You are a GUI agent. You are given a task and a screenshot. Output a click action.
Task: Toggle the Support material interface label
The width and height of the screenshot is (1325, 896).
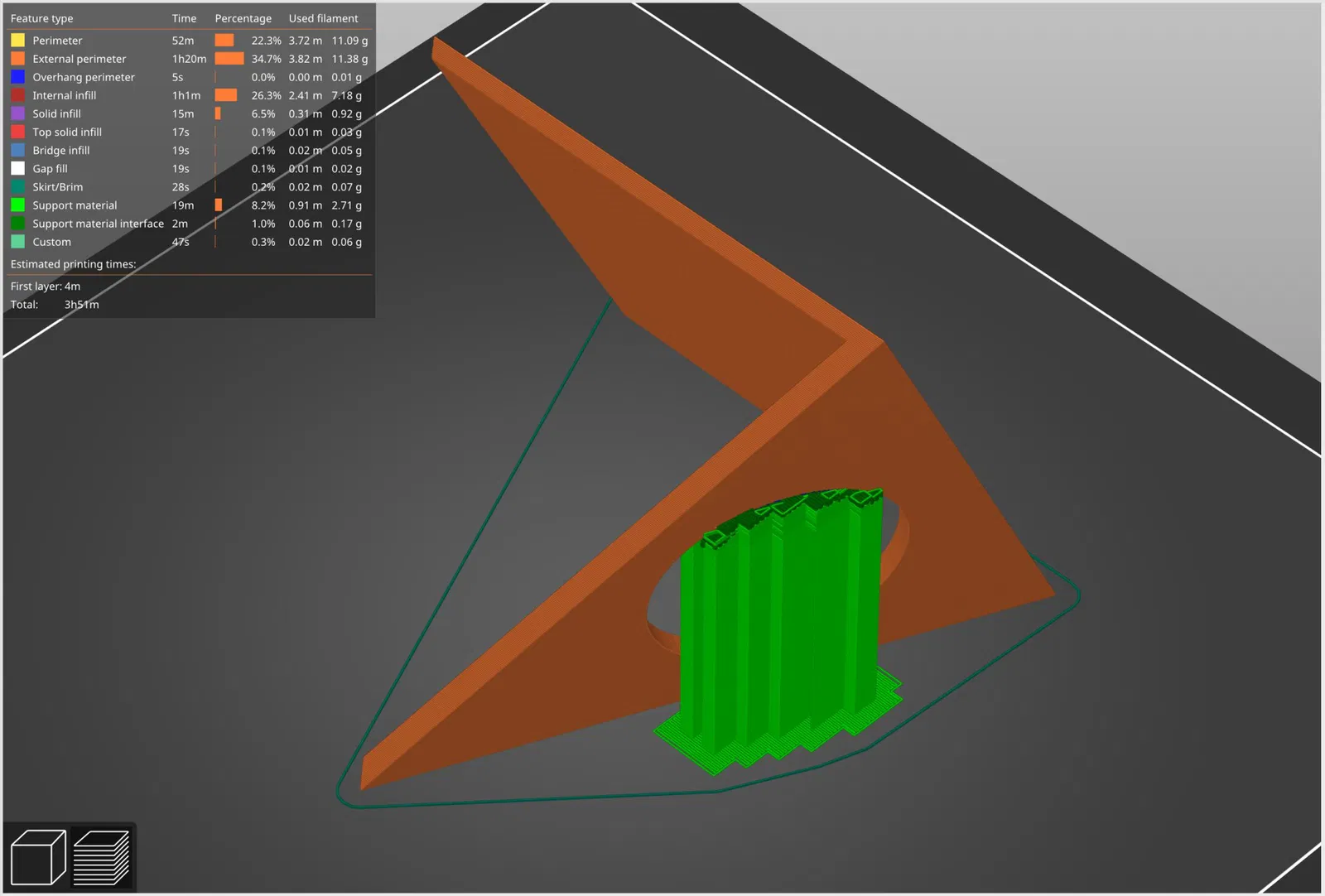(99, 224)
